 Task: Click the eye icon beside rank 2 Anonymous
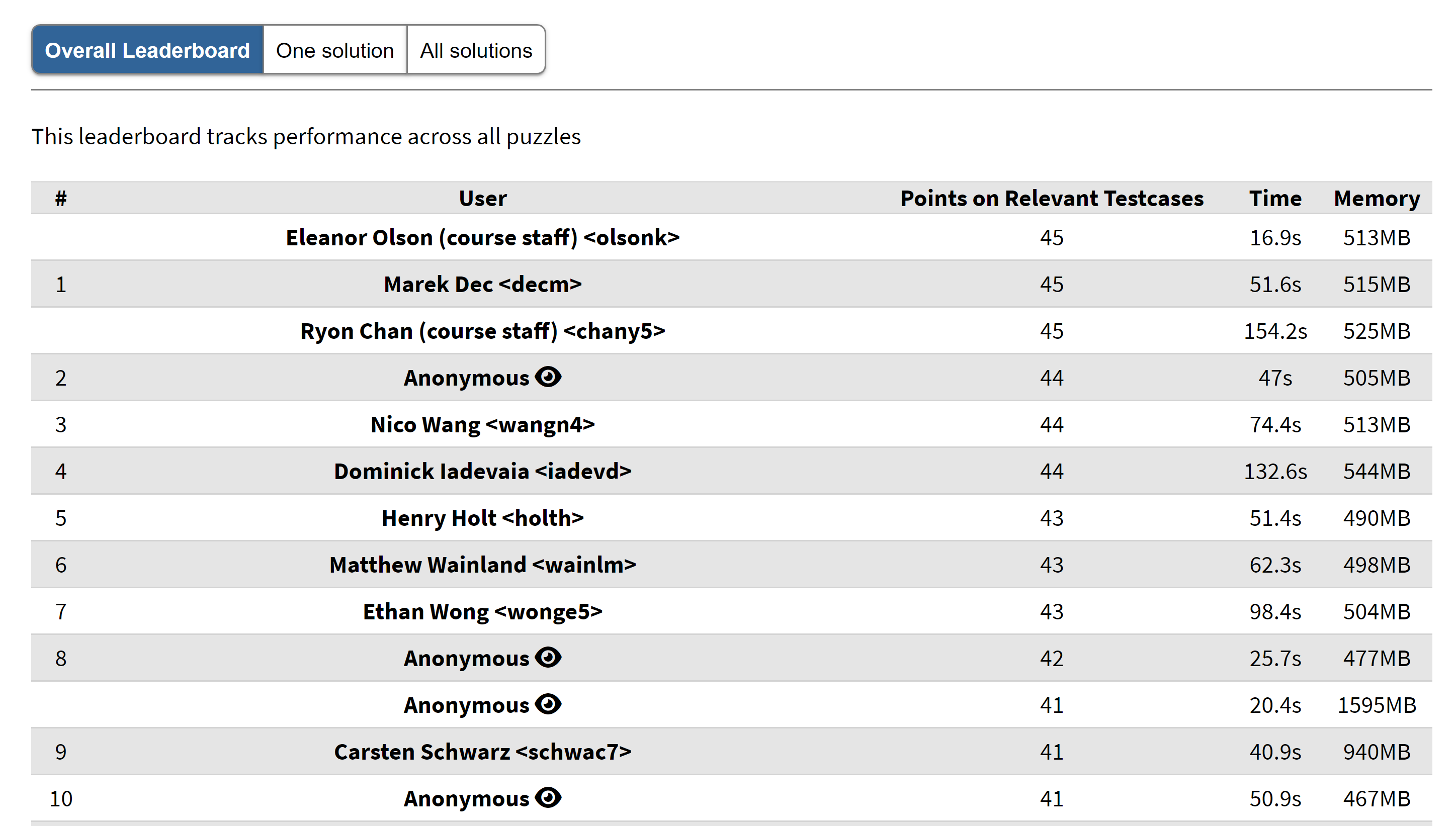point(548,377)
